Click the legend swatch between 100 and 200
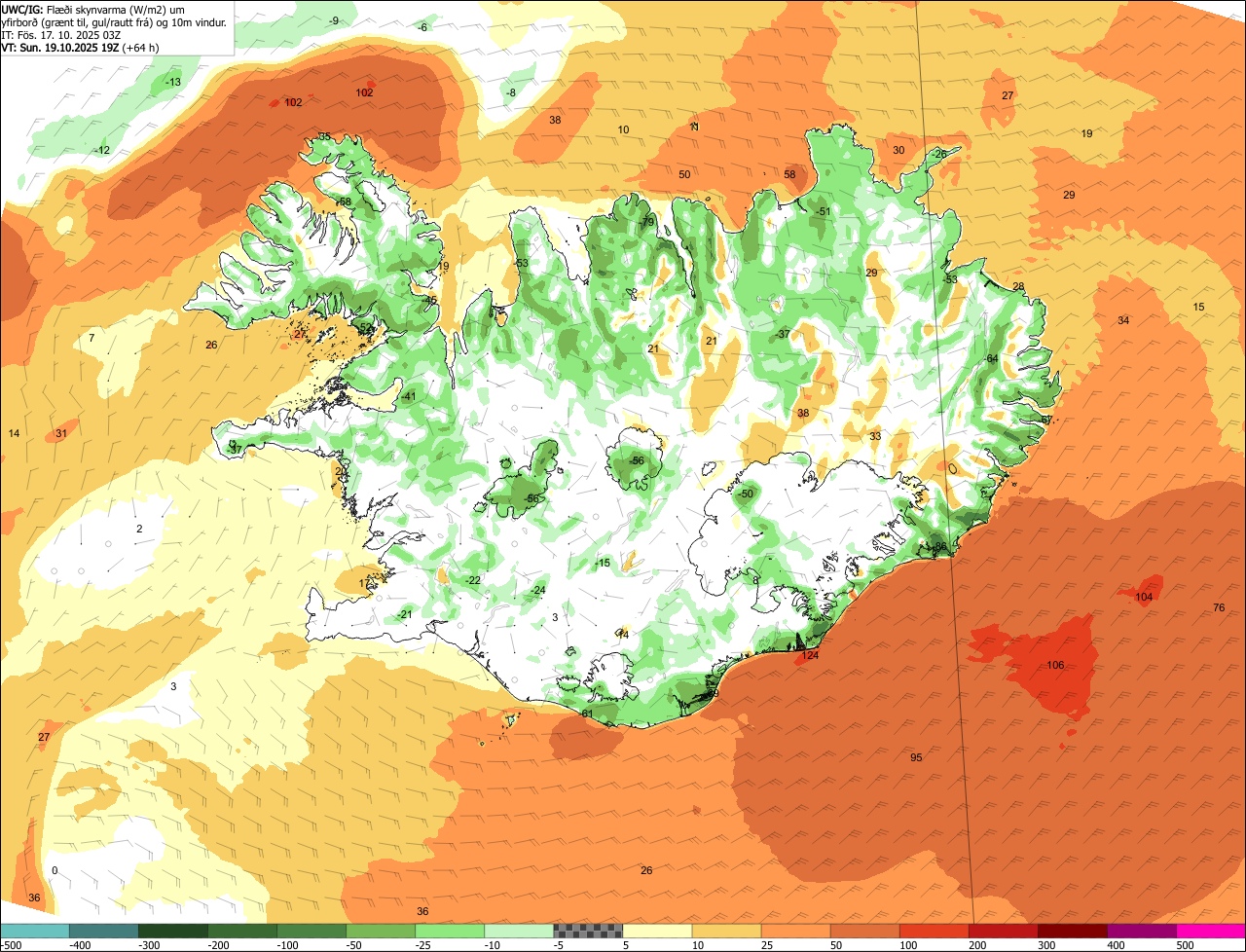The height and width of the screenshot is (952, 1246). pyautogui.click(x=934, y=931)
